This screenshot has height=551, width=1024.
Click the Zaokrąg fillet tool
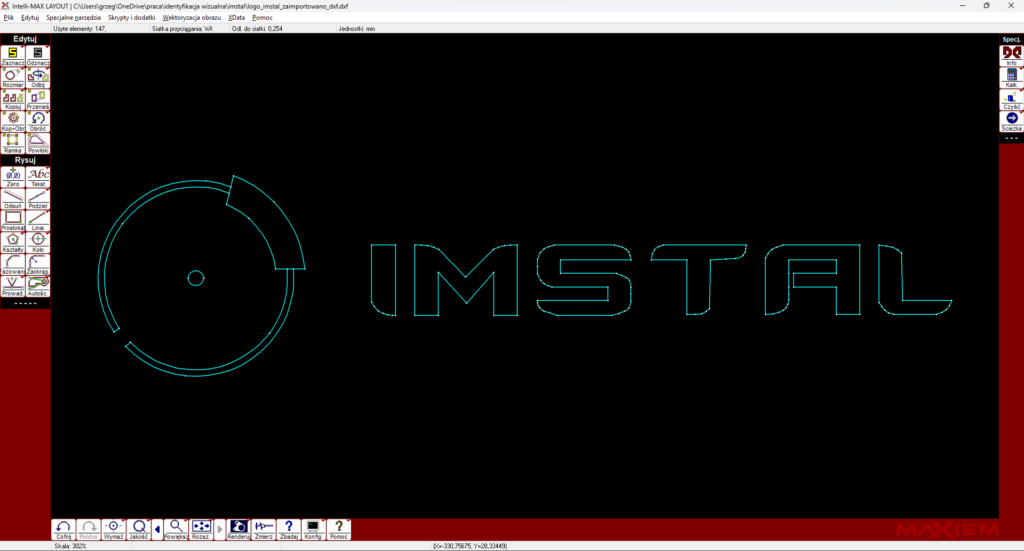click(38, 264)
